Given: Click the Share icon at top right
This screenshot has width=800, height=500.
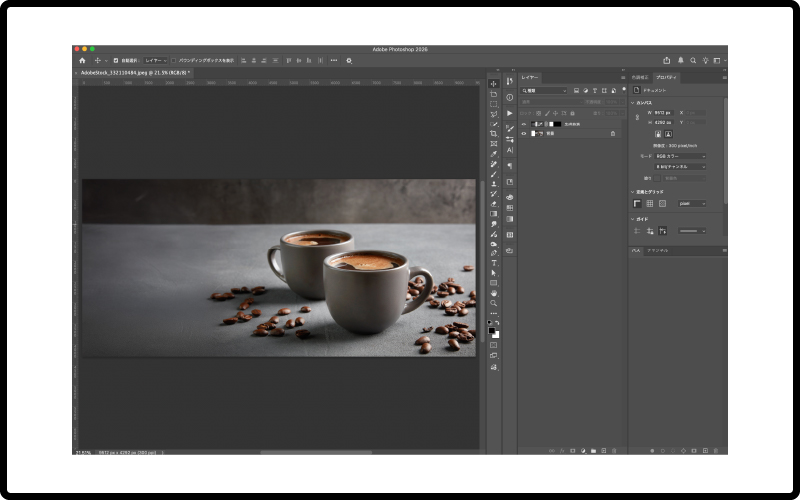Looking at the screenshot, I should click(666, 60).
